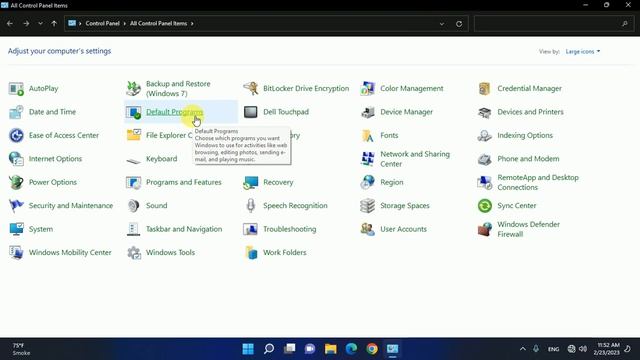This screenshot has height=360, width=640.
Task: Open the Sync Center icon
Action: click(484, 206)
